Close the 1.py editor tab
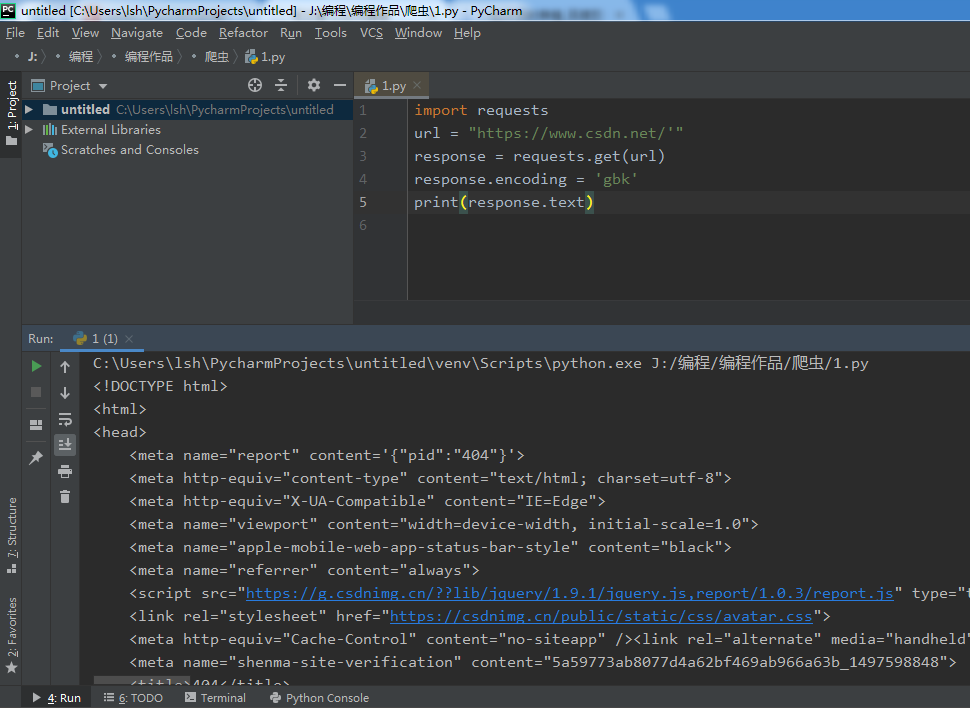The height and width of the screenshot is (708, 970). click(x=417, y=85)
